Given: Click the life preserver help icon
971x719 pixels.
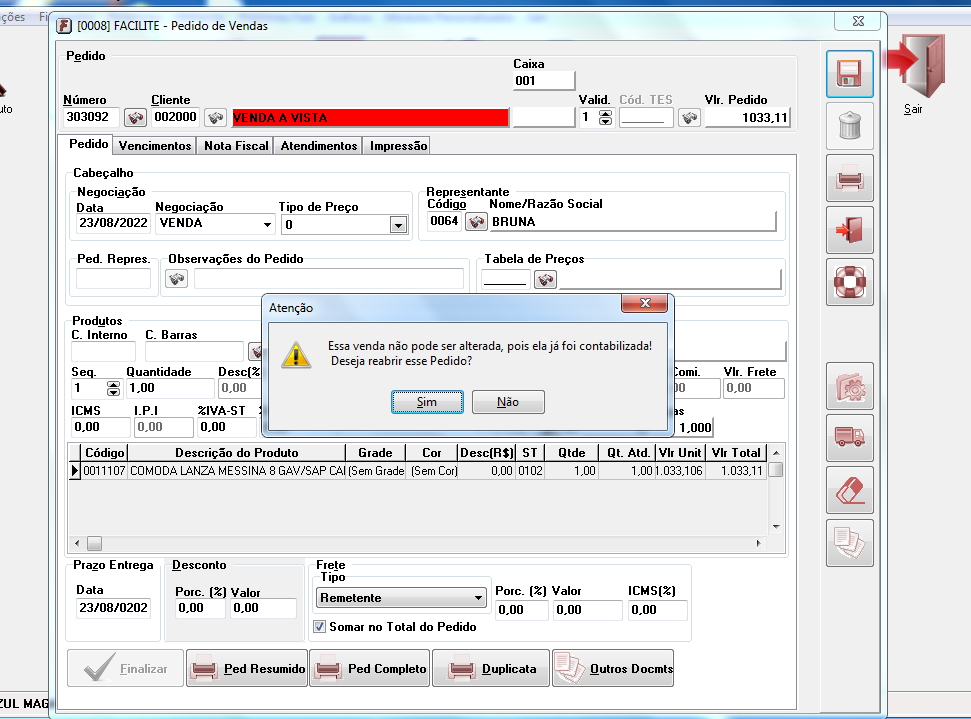Looking at the screenshot, I should click(849, 283).
